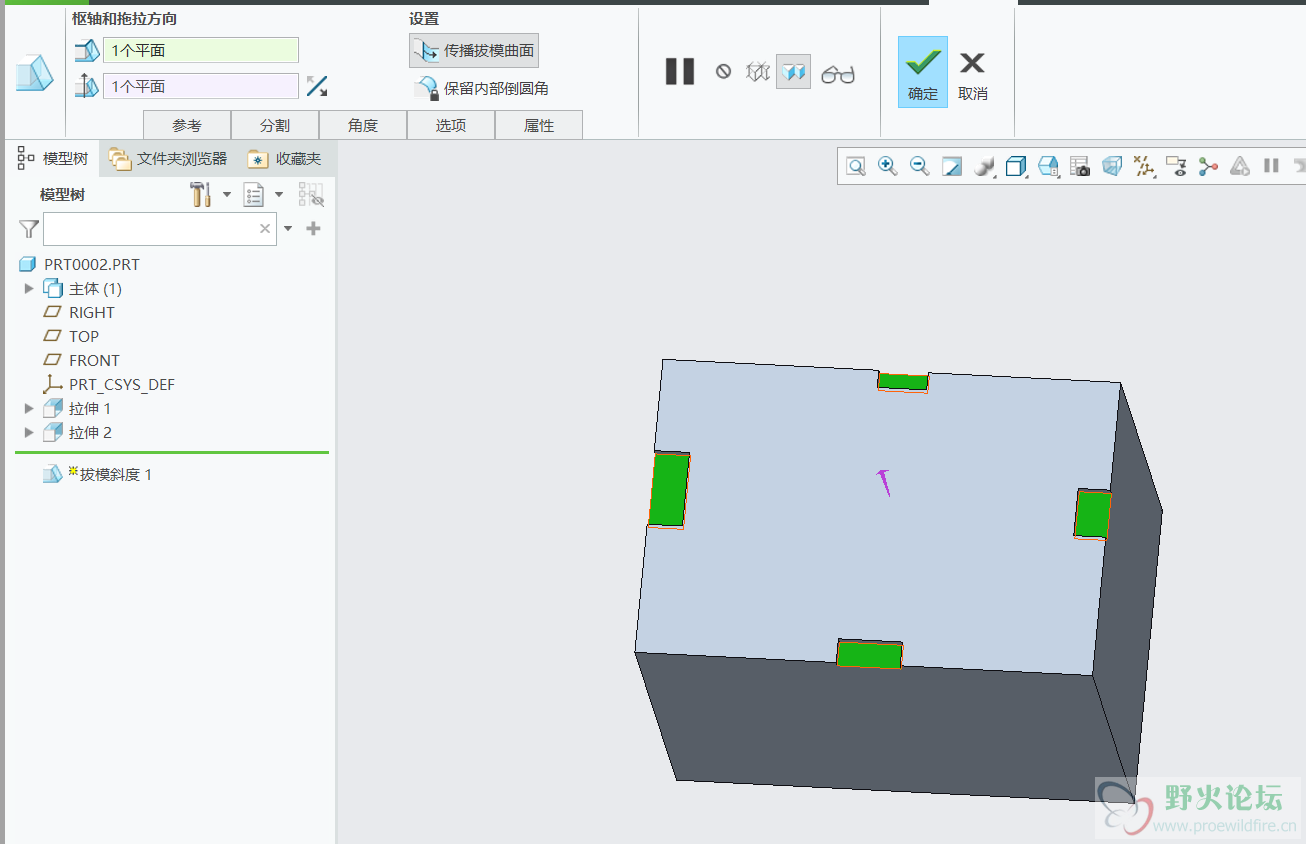The image size is (1306, 844).
Task: Select the second 1个平面 direction collector
Action: [201, 86]
